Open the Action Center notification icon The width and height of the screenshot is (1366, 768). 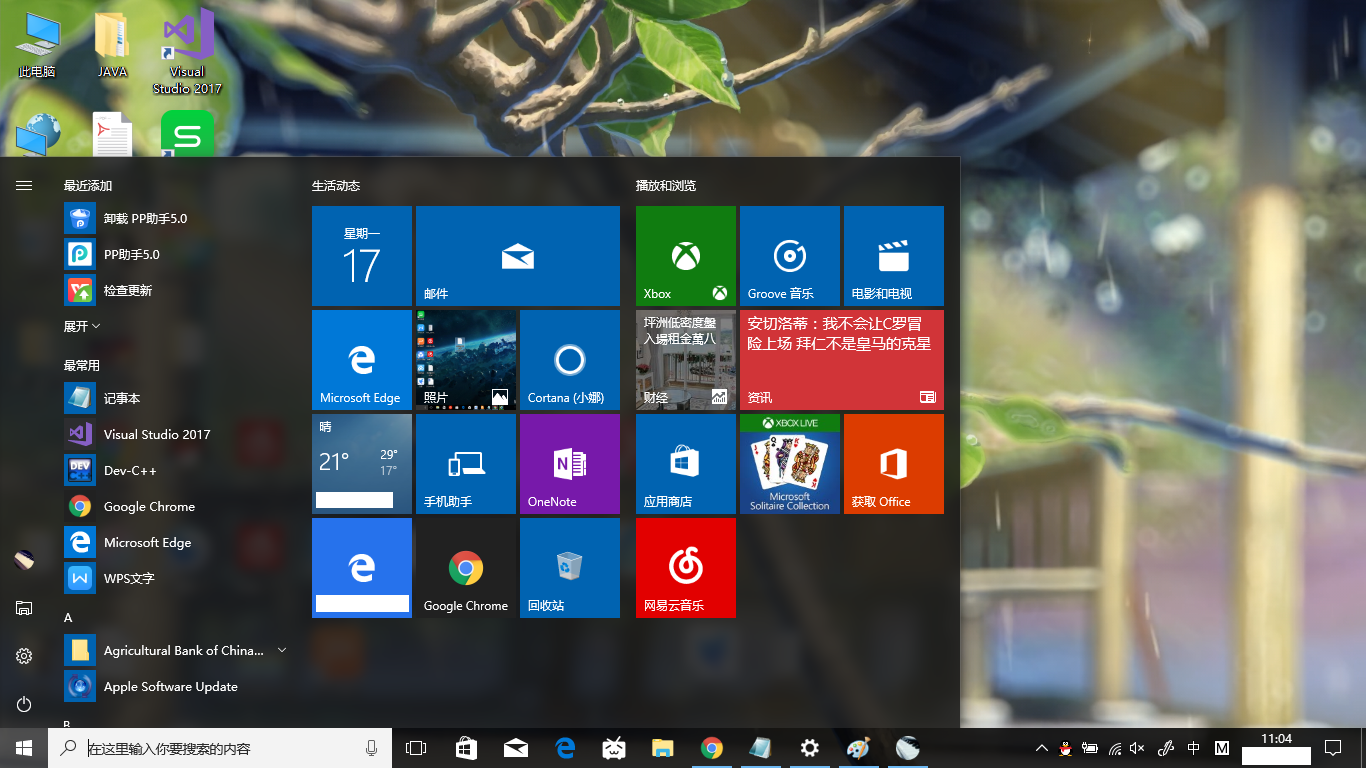click(1333, 748)
